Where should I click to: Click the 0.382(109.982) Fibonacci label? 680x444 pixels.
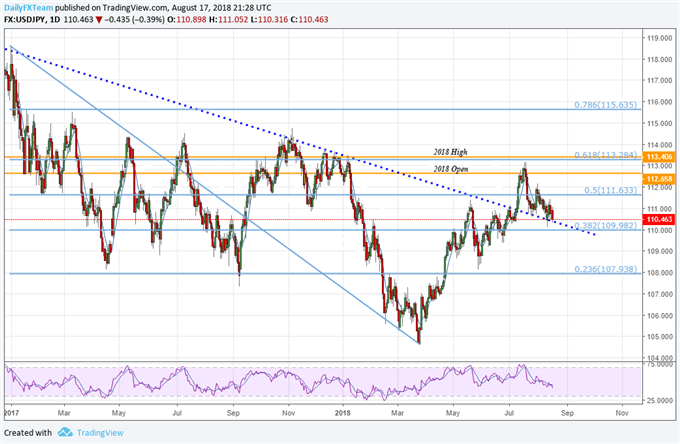coord(605,225)
